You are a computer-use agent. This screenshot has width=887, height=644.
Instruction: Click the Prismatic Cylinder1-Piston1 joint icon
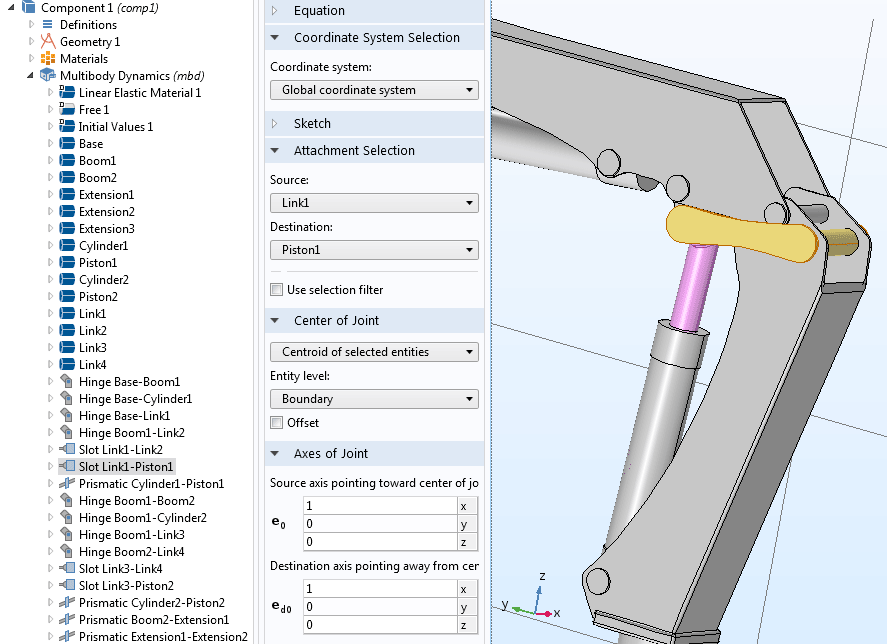click(67, 484)
